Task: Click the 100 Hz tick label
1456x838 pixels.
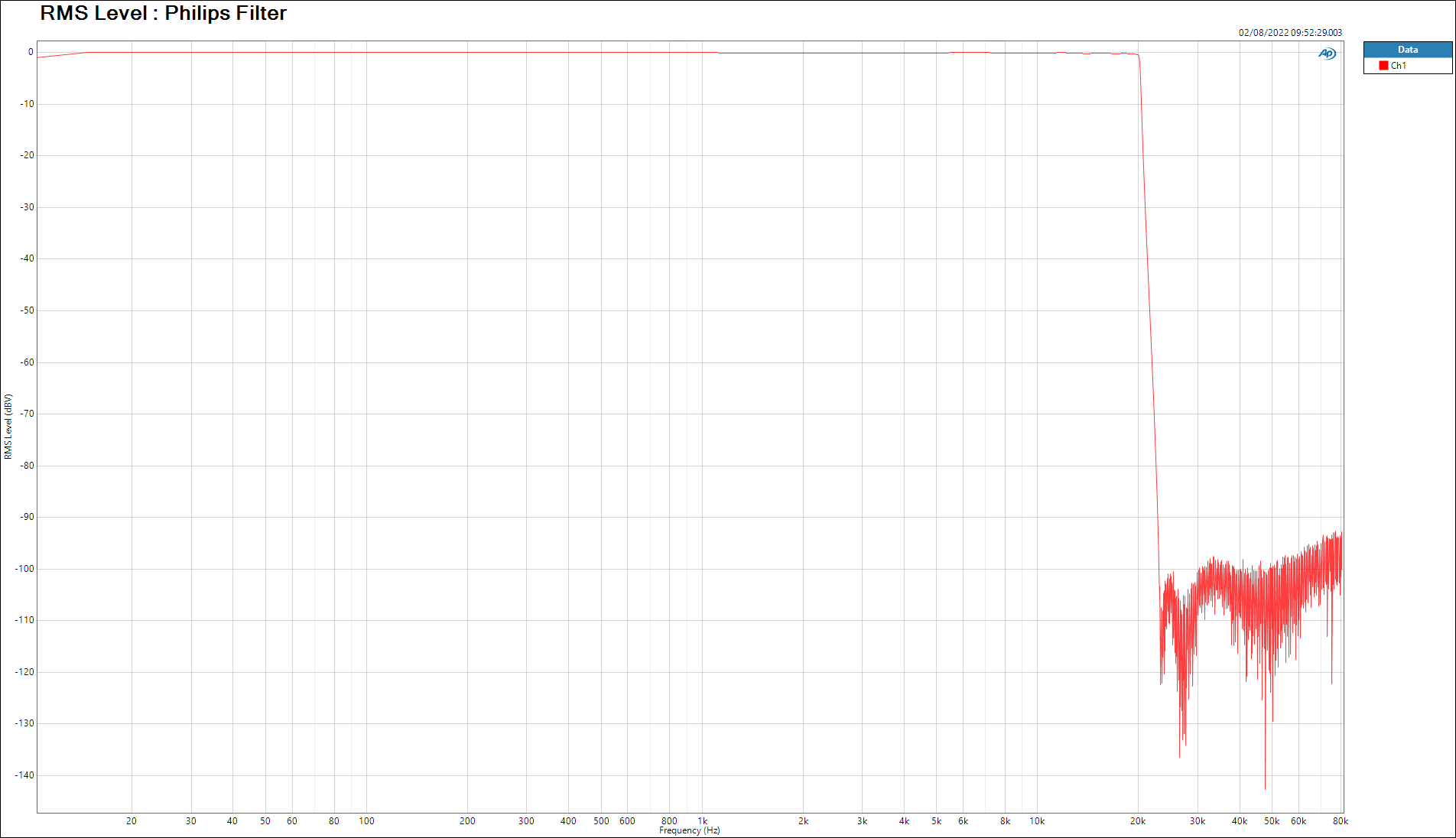Action: coord(366,821)
